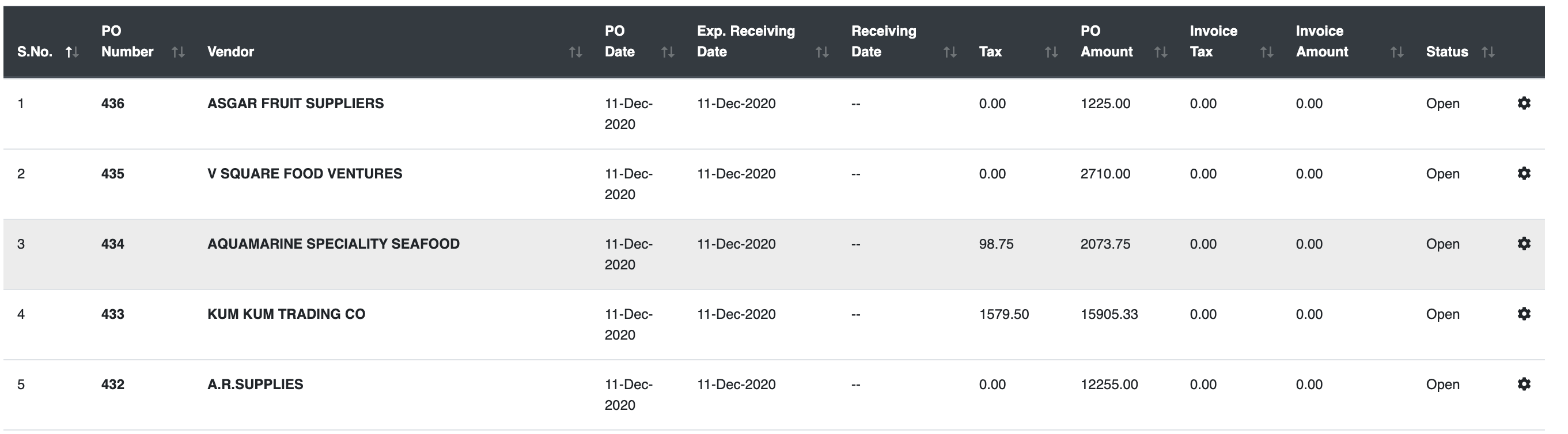
Task: Select the row for ASGAR FRUIT SUPPLIERS
Action: coord(294,104)
